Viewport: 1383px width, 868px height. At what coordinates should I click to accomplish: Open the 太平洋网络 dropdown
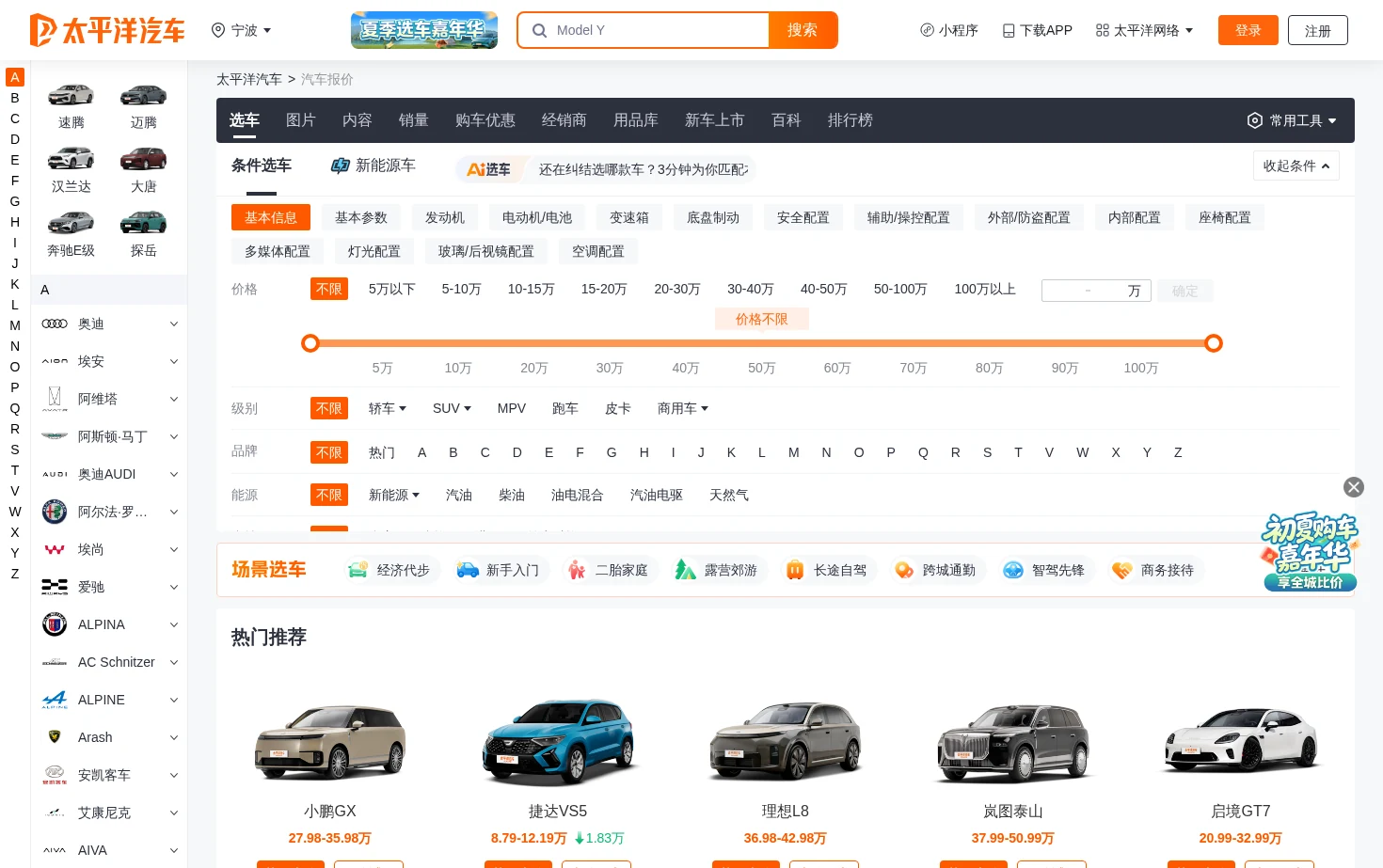[x=1144, y=30]
